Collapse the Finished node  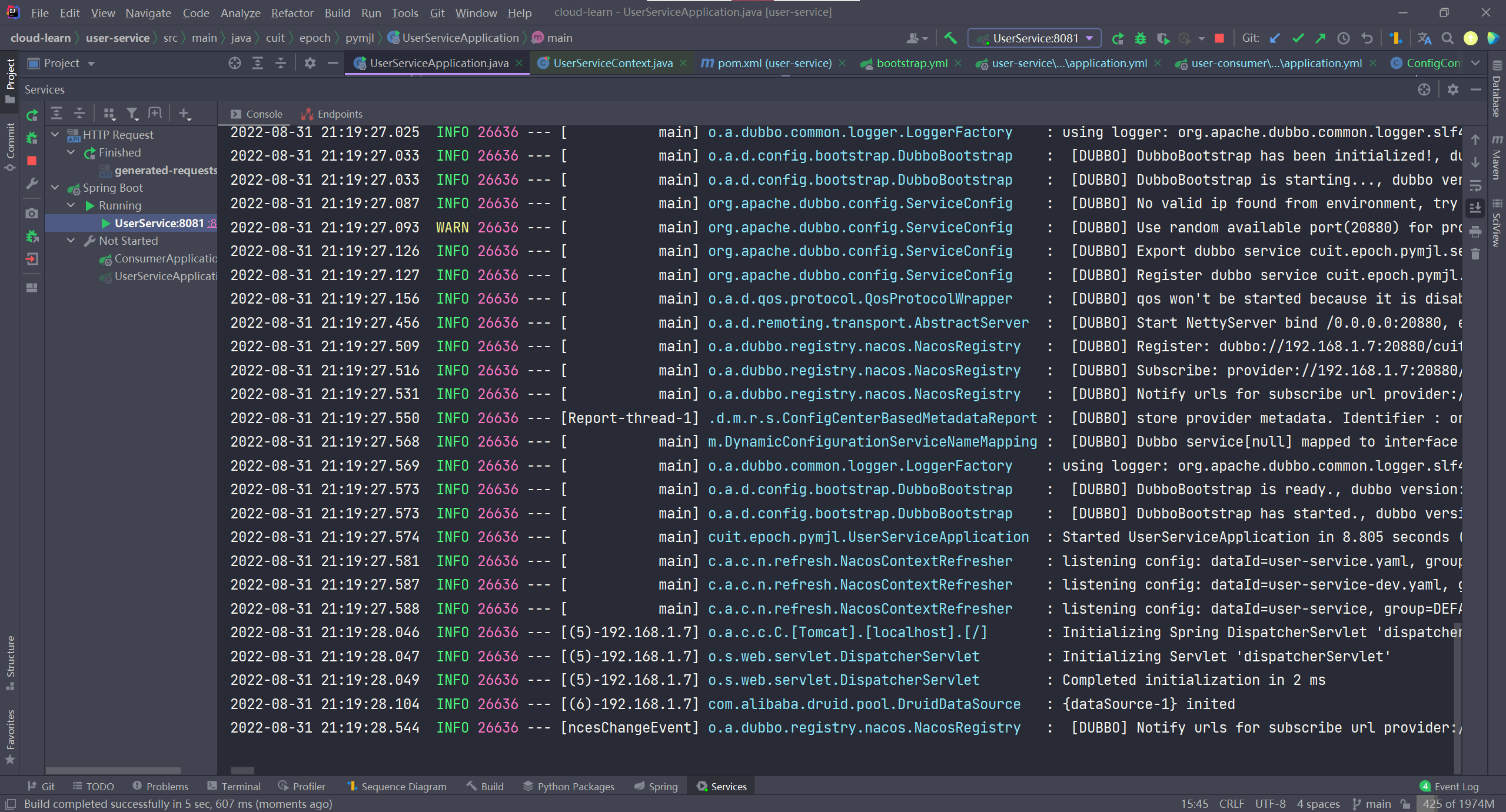(x=71, y=152)
